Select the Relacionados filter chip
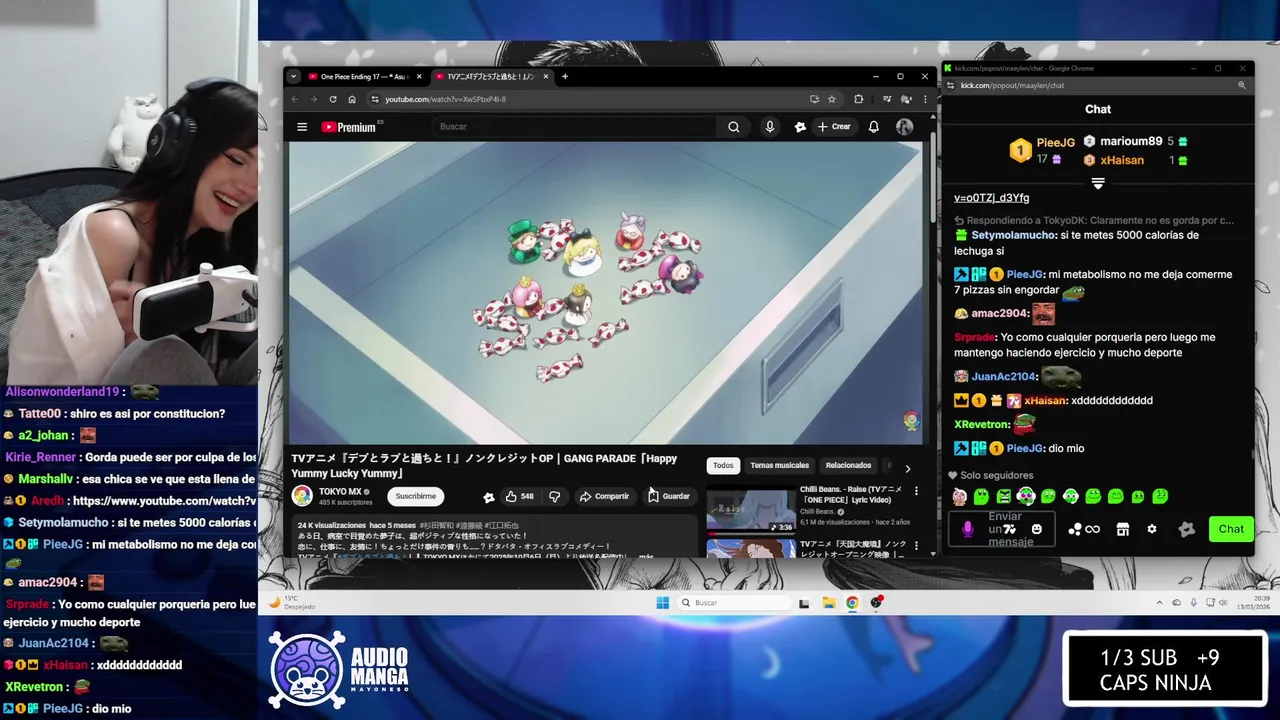 848,465
